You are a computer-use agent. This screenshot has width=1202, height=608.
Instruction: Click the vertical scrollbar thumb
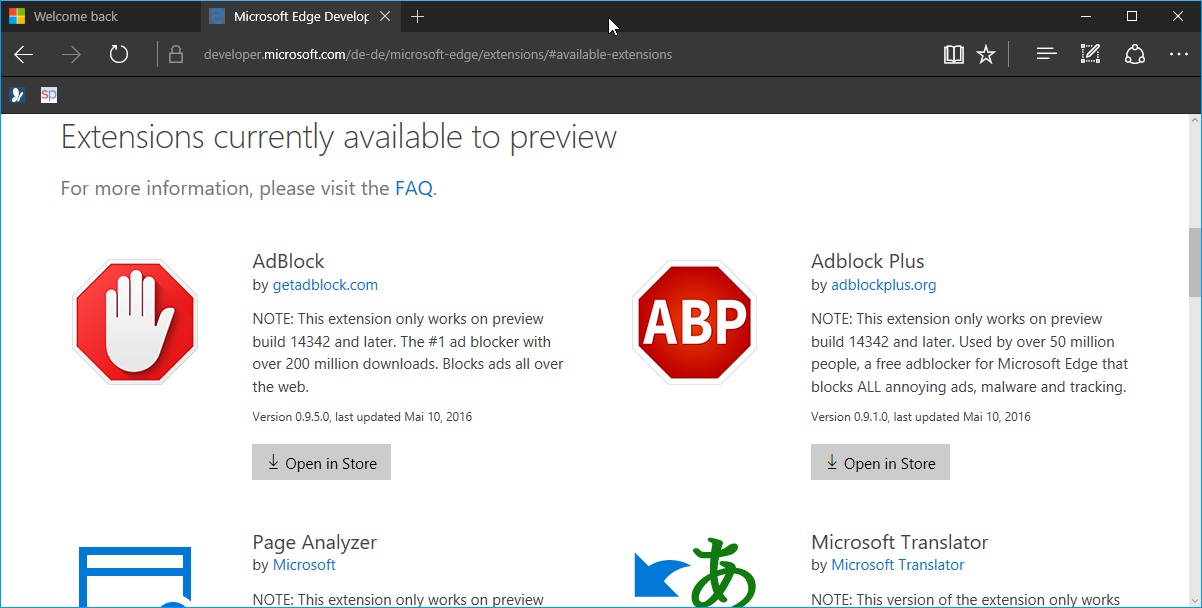tap(1194, 262)
